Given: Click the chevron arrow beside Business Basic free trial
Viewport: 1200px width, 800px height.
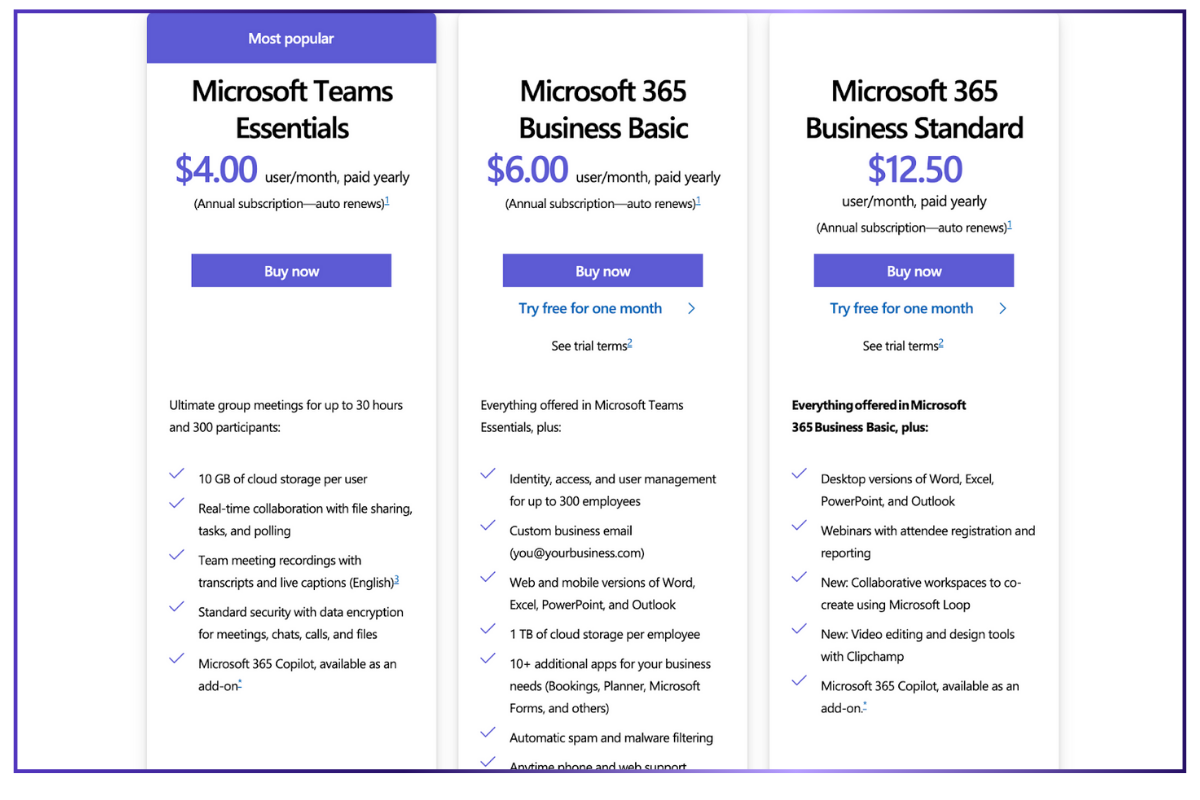Looking at the screenshot, I should (x=691, y=309).
